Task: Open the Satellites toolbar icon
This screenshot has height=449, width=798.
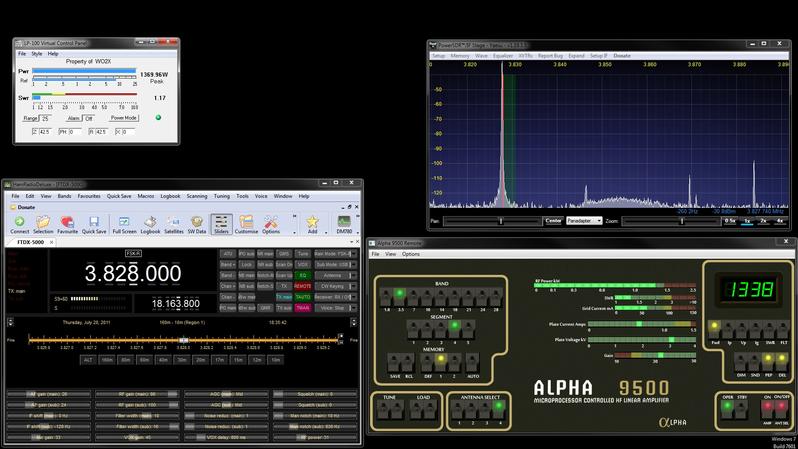Action: 174,224
